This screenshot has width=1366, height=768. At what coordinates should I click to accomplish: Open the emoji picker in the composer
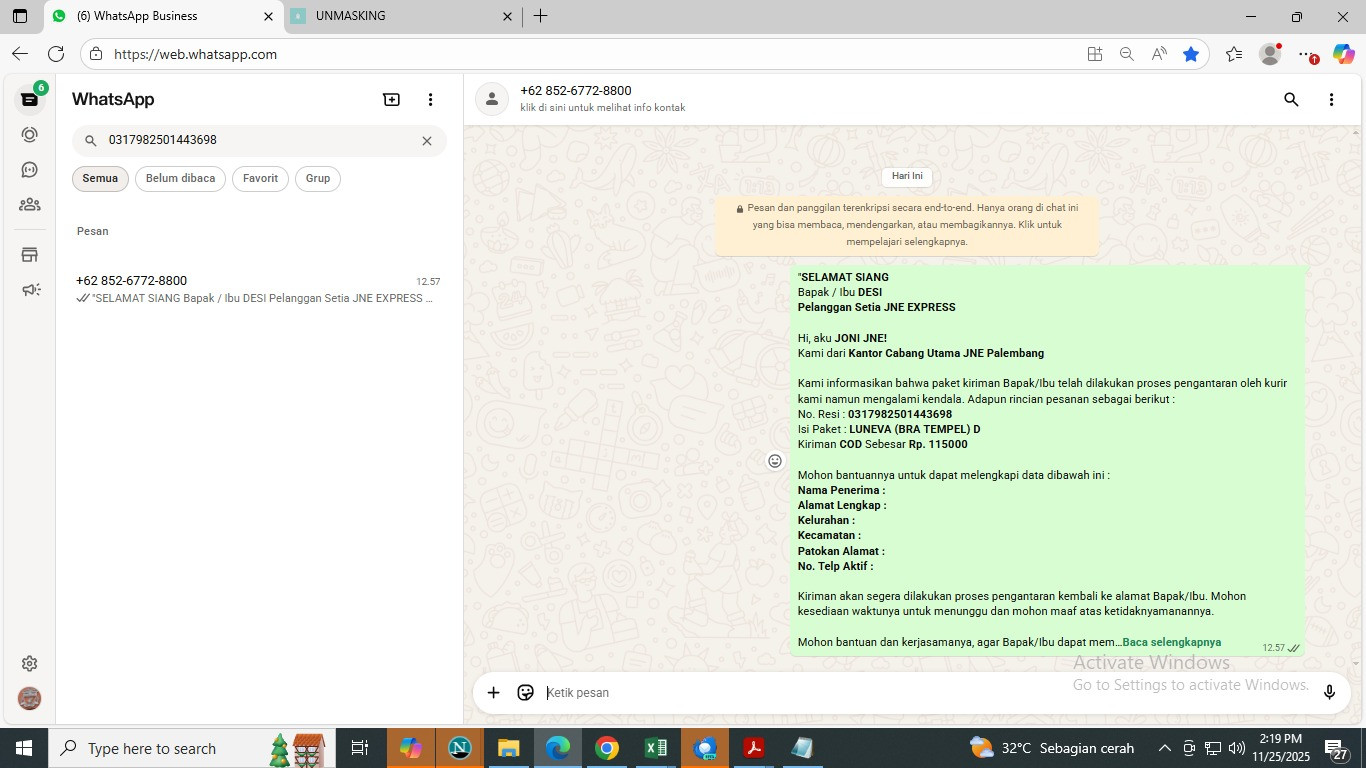coord(526,692)
